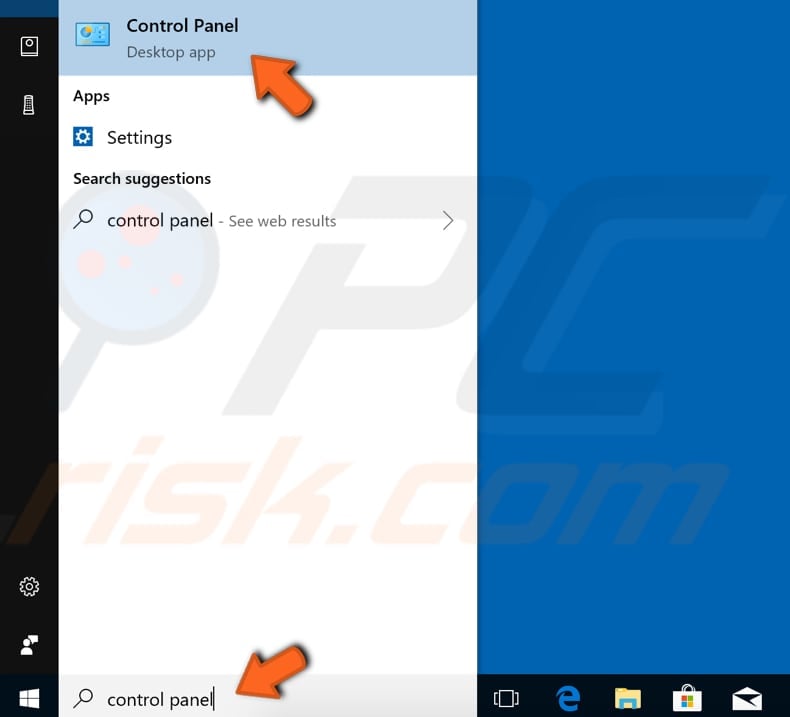Open Microsoft Store from taskbar
This screenshot has height=717, width=790.
tap(687, 698)
